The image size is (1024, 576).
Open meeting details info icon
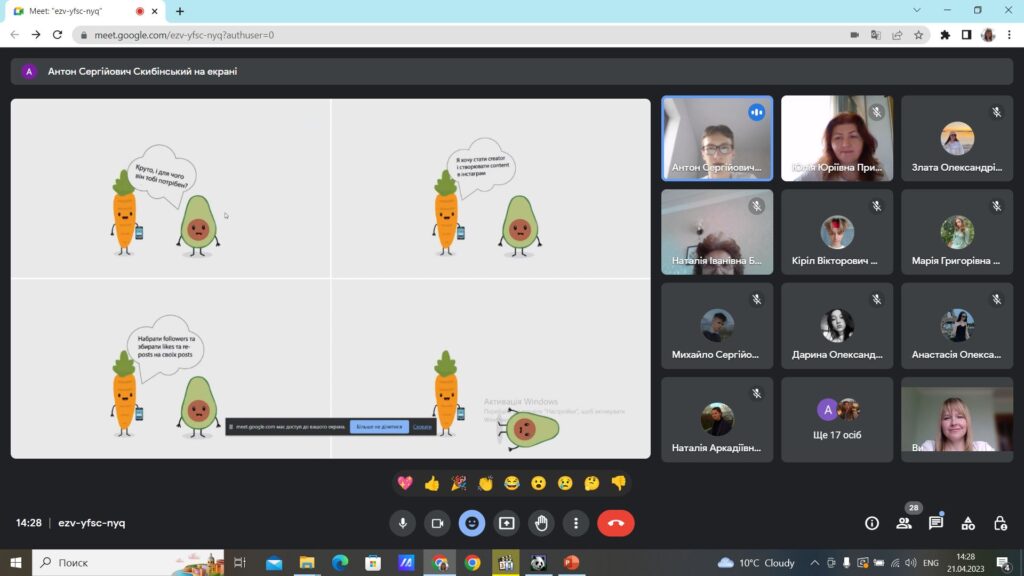point(872,523)
